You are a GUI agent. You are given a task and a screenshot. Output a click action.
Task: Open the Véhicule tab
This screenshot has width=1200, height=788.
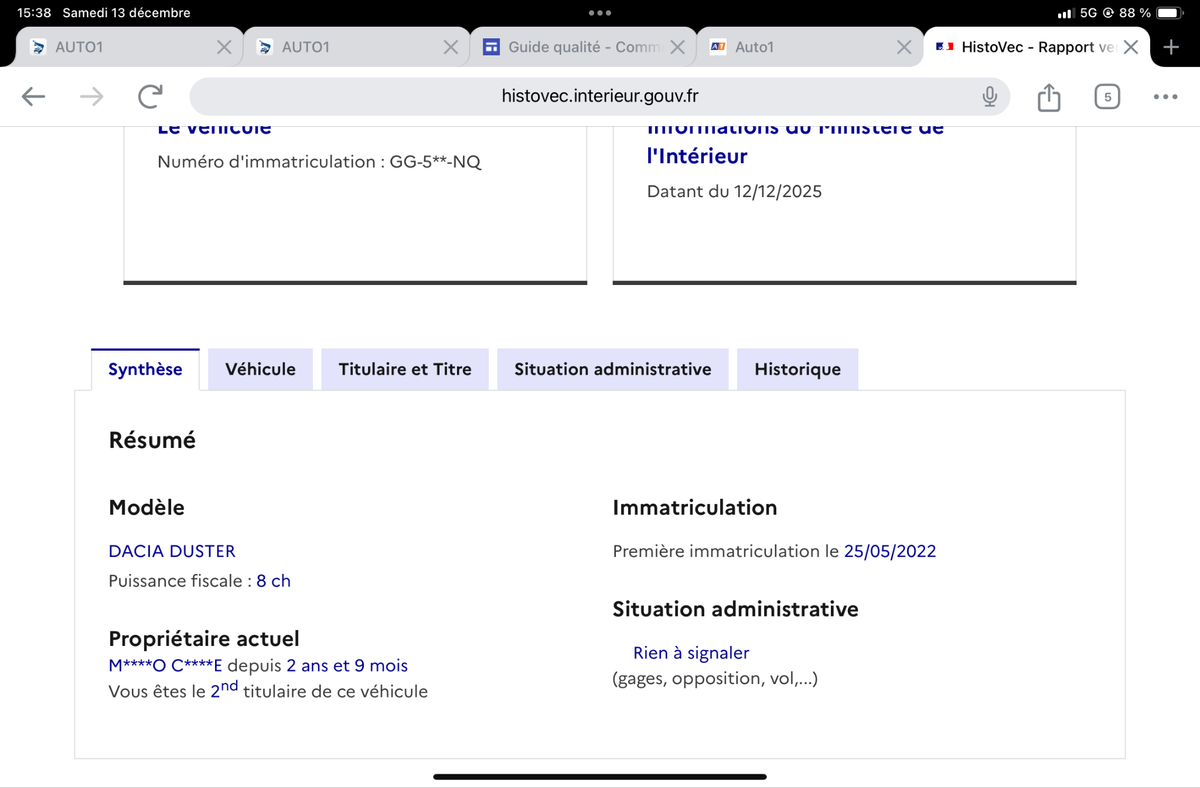[261, 369]
